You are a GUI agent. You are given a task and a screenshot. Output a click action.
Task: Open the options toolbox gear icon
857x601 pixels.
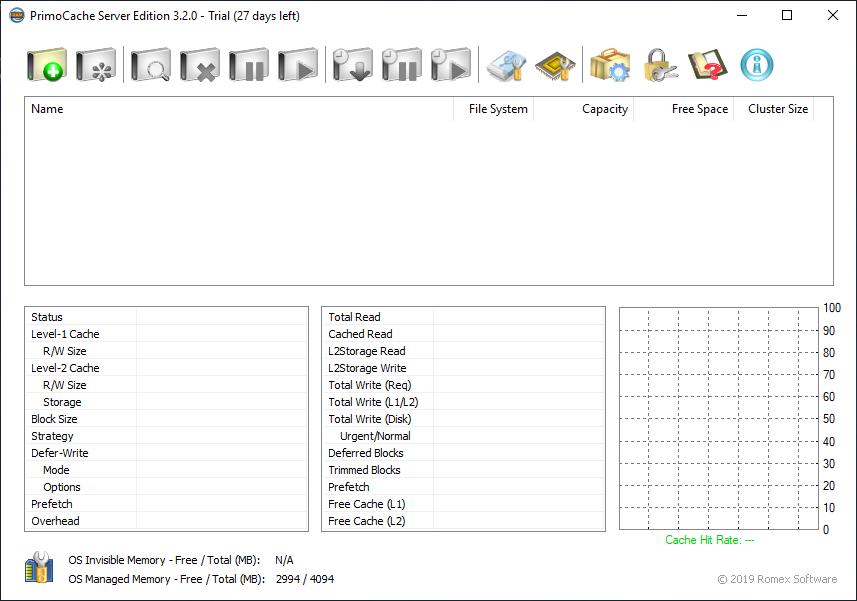pyautogui.click(x=609, y=66)
